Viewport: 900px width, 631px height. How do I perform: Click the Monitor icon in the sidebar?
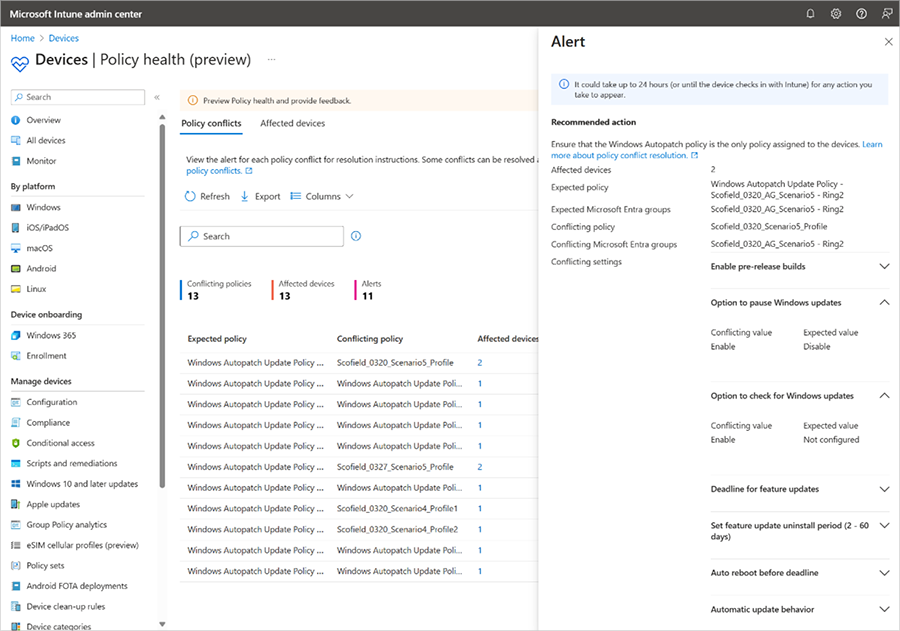15,161
